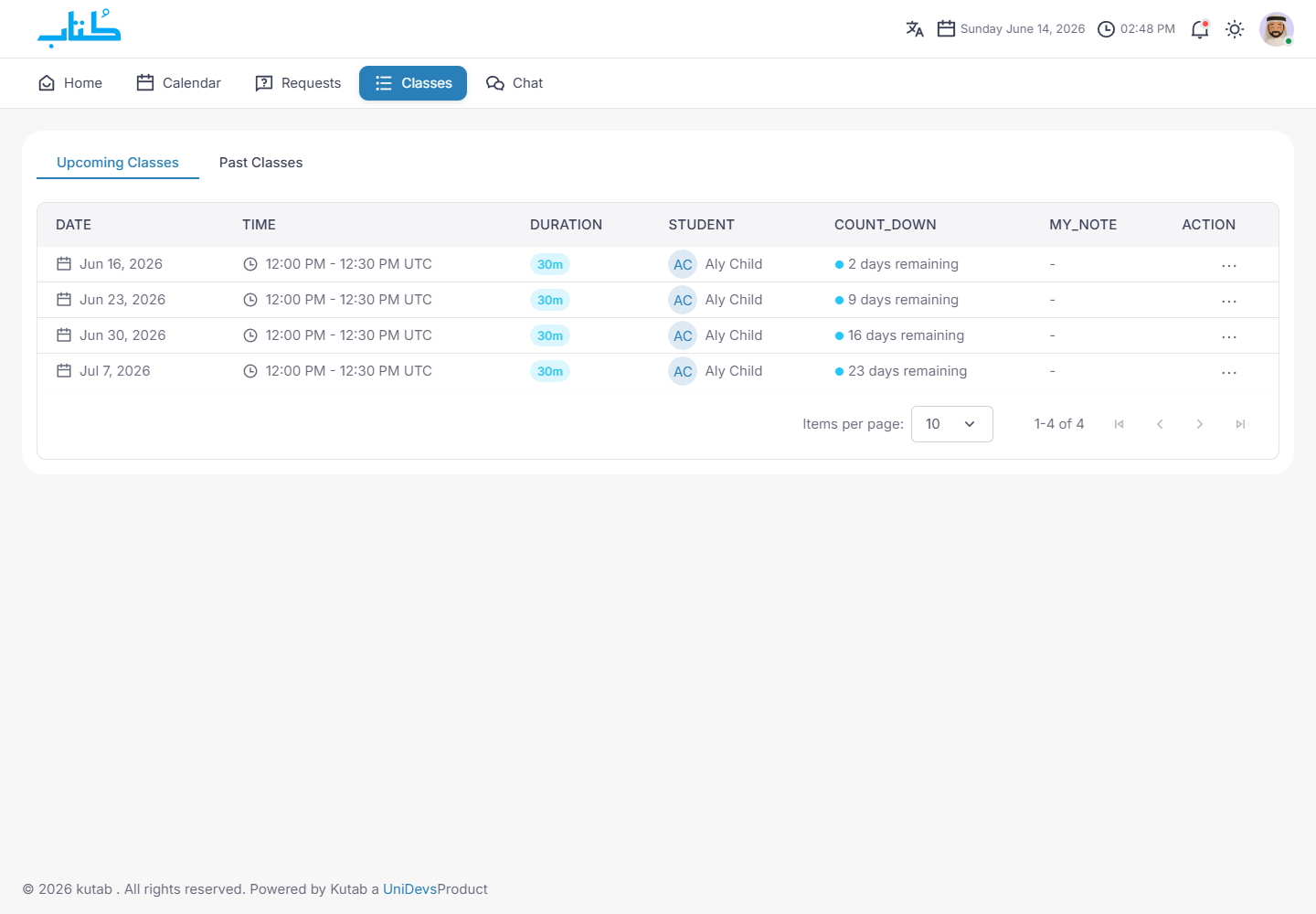This screenshot has width=1316, height=914.
Task: Click '2 days remaining' countdown
Action: pos(897,264)
